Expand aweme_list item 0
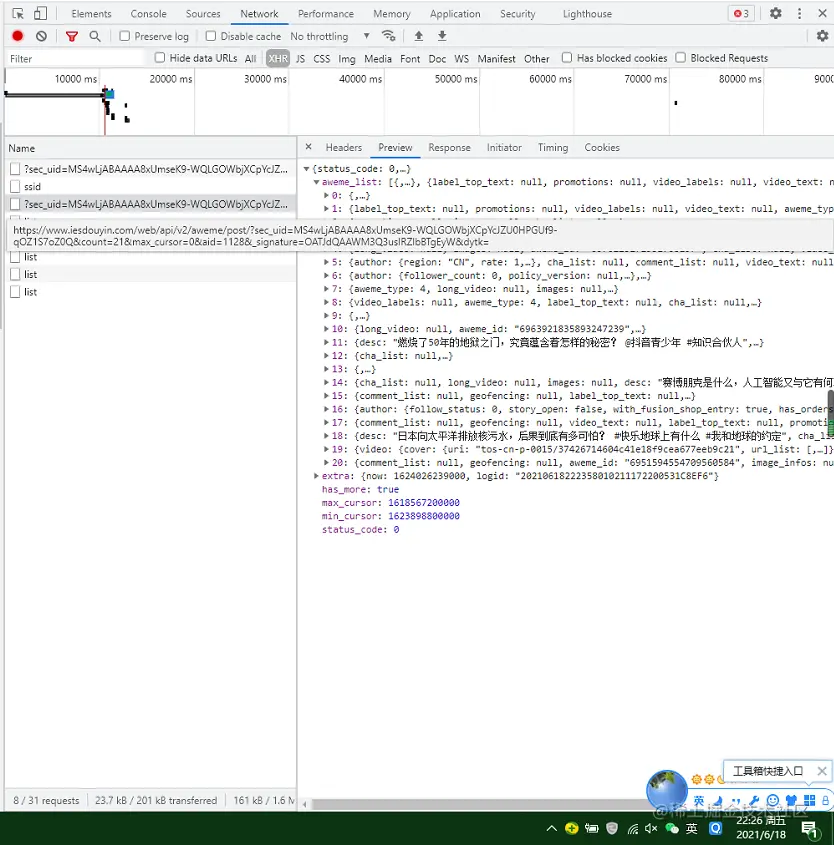Image resolution: width=834 pixels, height=845 pixels. pyautogui.click(x=326, y=195)
